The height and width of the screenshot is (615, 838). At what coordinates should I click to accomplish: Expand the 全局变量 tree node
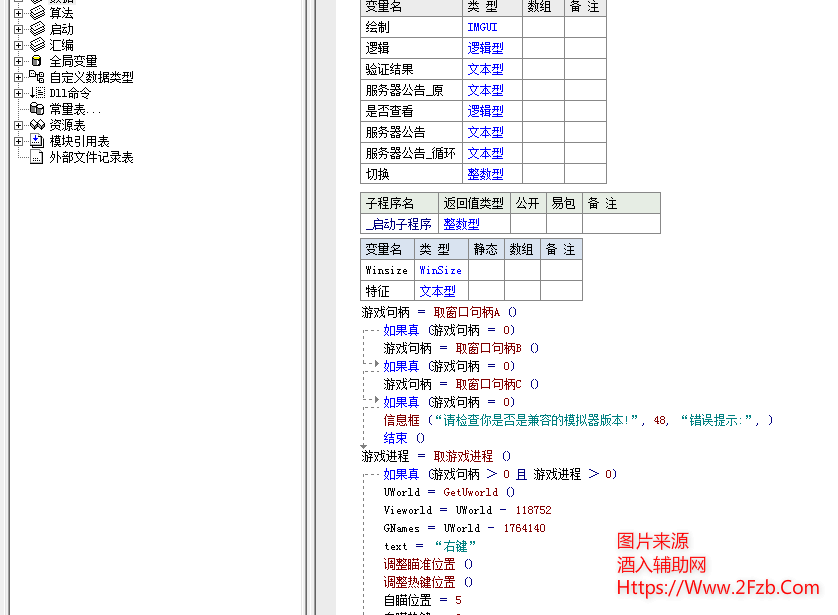(18, 61)
